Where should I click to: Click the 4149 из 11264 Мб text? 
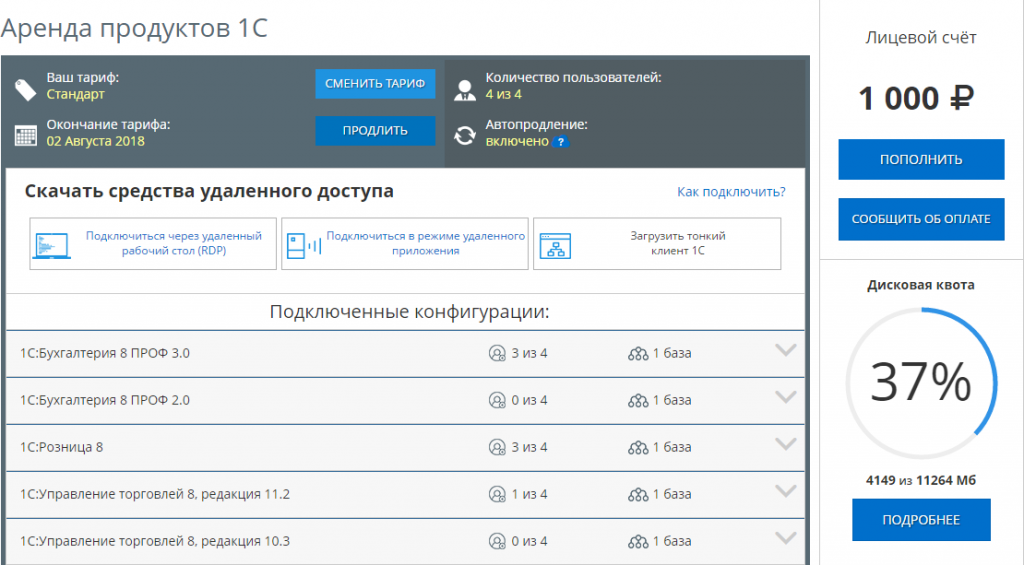click(921, 480)
